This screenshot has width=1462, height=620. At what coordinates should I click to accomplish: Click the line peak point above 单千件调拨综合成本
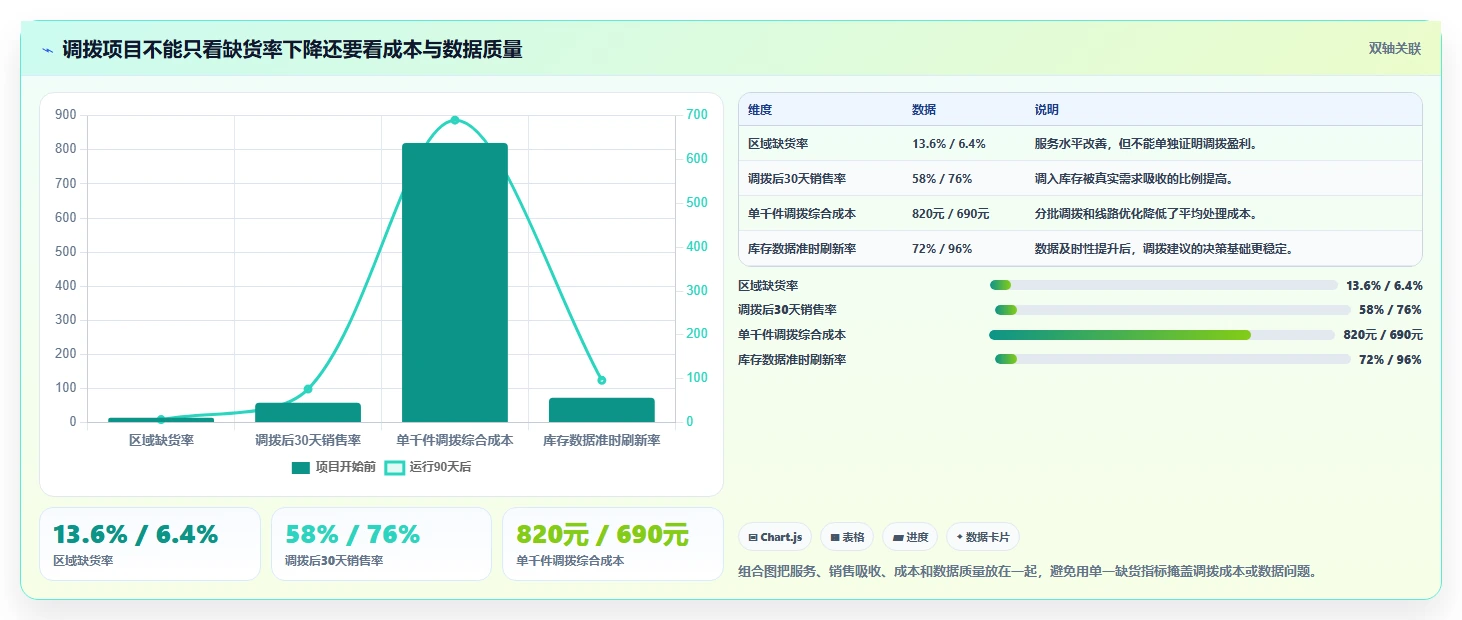point(455,120)
